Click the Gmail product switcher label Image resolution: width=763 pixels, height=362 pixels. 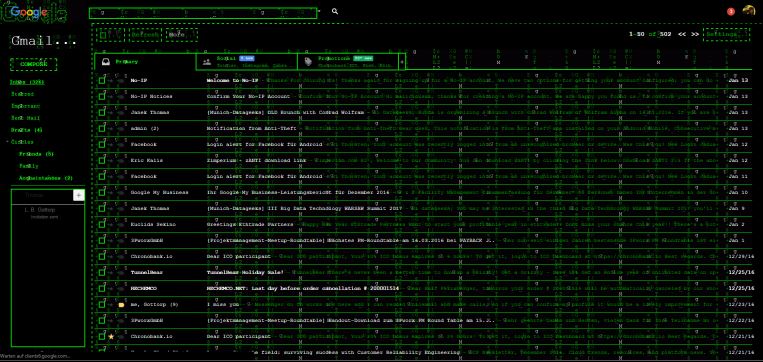tap(44, 41)
